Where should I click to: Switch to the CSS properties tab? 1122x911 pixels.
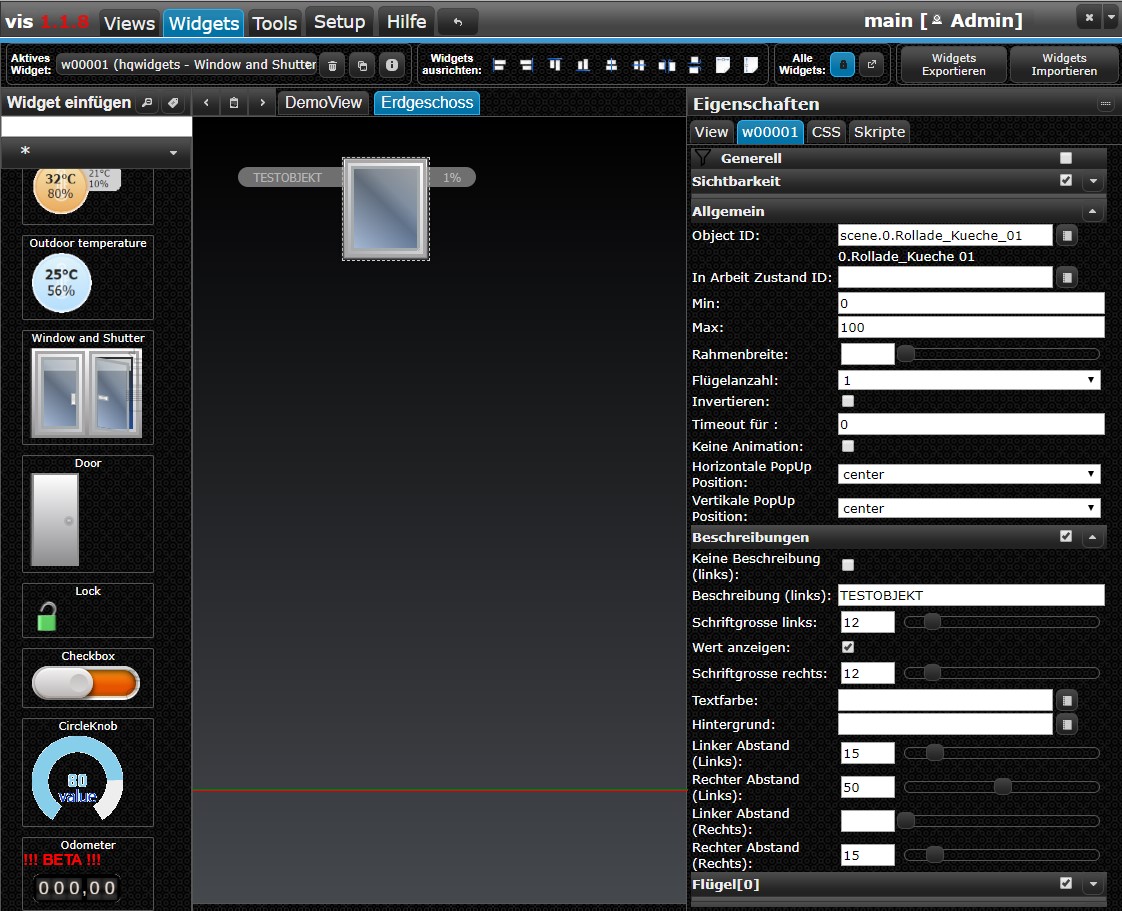826,132
